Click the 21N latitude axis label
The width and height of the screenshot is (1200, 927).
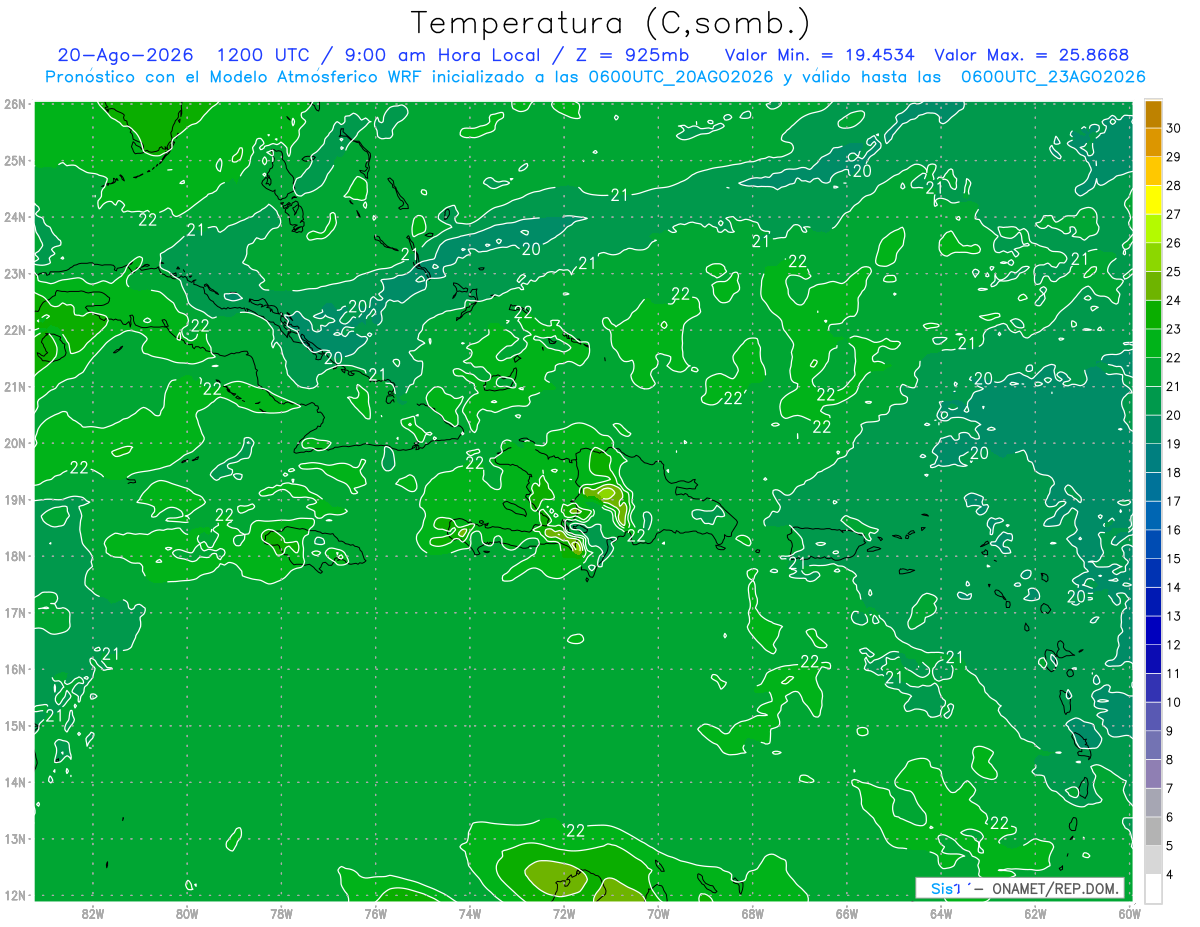tap(15, 386)
